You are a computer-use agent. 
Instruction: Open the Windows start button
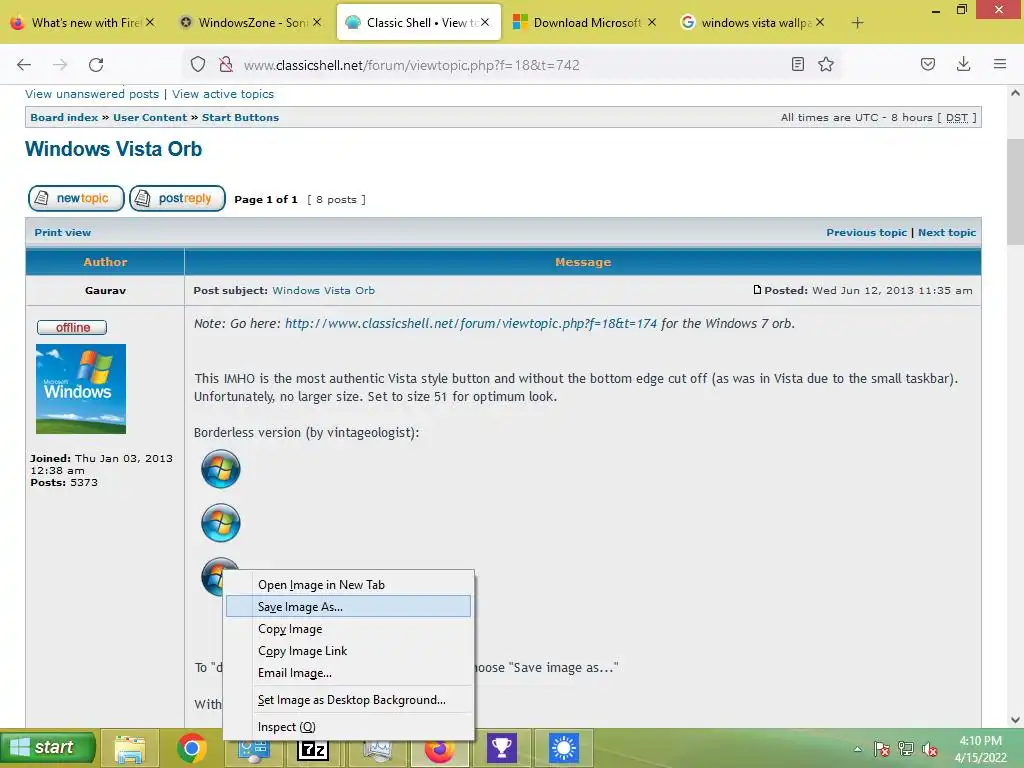(x=48, y=748)
